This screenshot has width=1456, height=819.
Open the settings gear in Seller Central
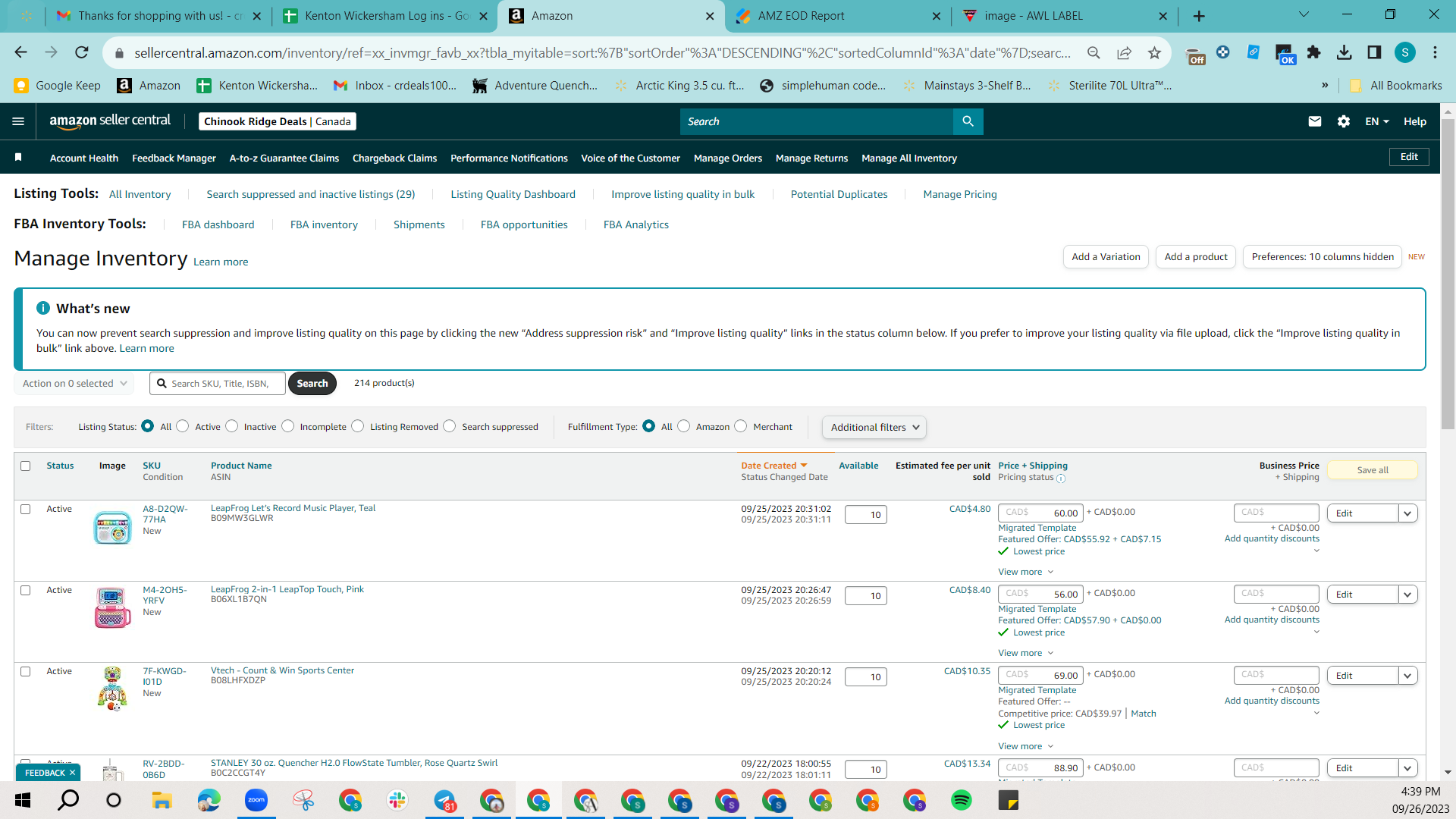coord(1344,121)
